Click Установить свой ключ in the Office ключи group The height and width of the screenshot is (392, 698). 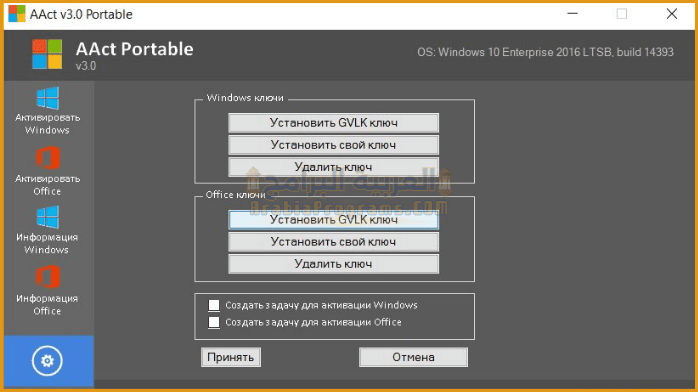coord(333,242)
